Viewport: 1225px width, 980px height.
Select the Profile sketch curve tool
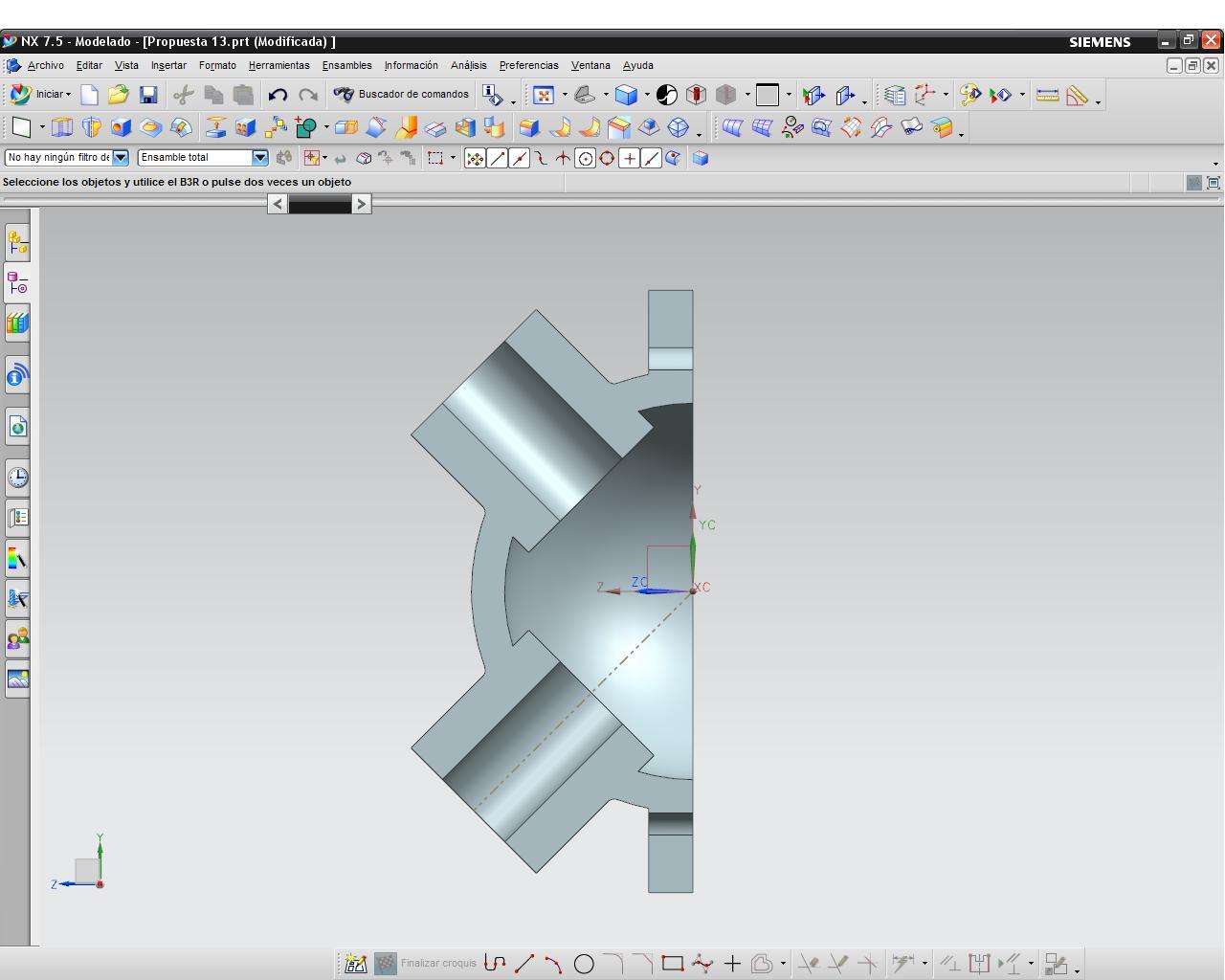(495, 964)
